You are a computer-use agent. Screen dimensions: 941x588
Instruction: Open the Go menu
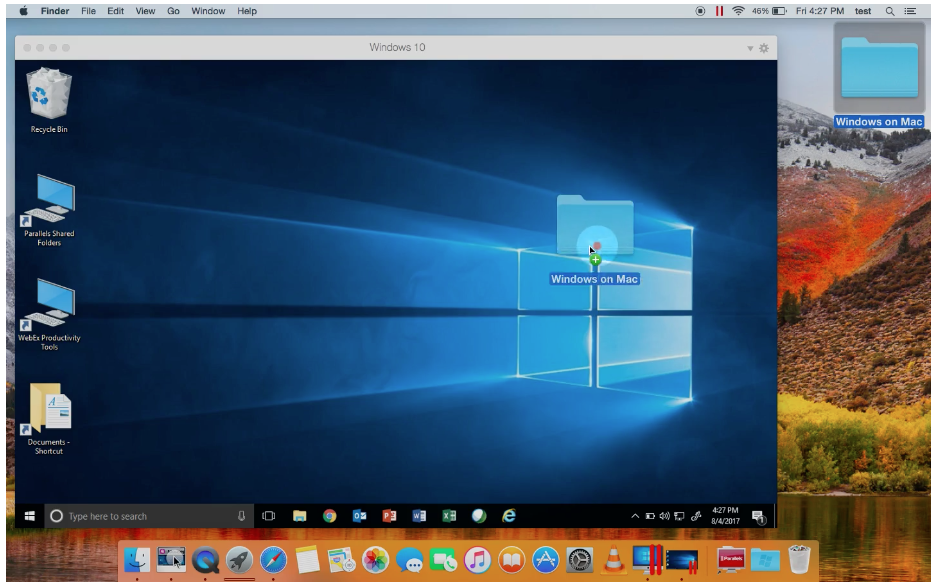(x=173, y=11)
